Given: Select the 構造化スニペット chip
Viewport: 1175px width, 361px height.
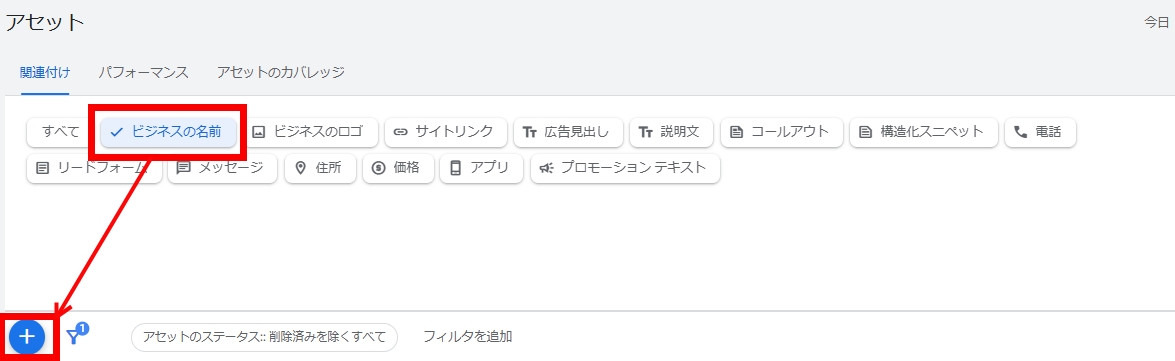Looking at the screenshot, I should [x=924, y=132].
